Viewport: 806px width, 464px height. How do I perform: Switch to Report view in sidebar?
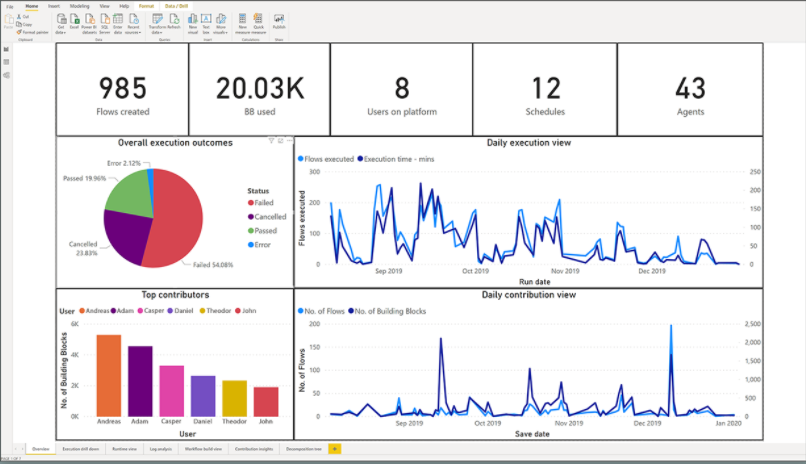pyautogui.click(x=6, y=49)
